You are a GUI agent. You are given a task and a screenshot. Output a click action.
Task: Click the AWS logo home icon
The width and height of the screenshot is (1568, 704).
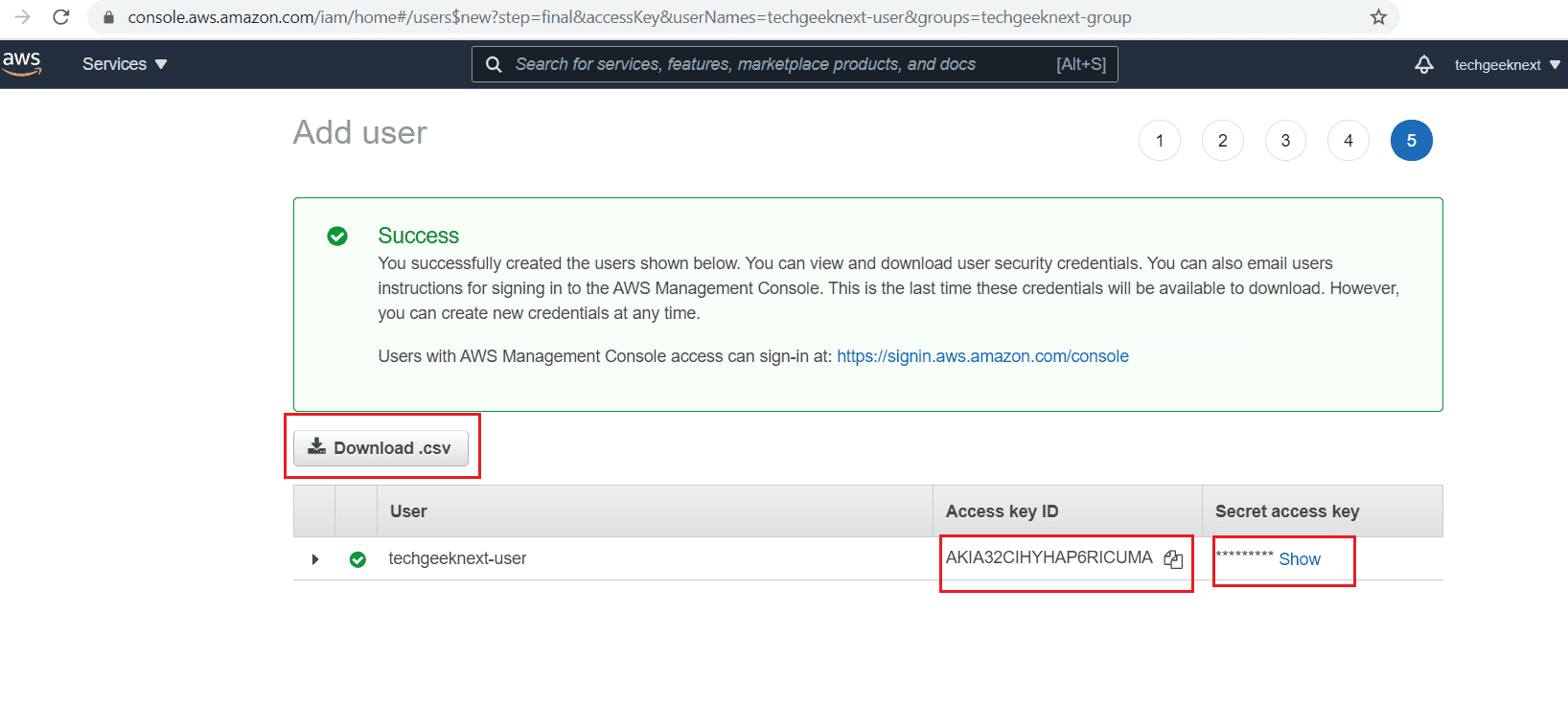(x=21, y=64)
